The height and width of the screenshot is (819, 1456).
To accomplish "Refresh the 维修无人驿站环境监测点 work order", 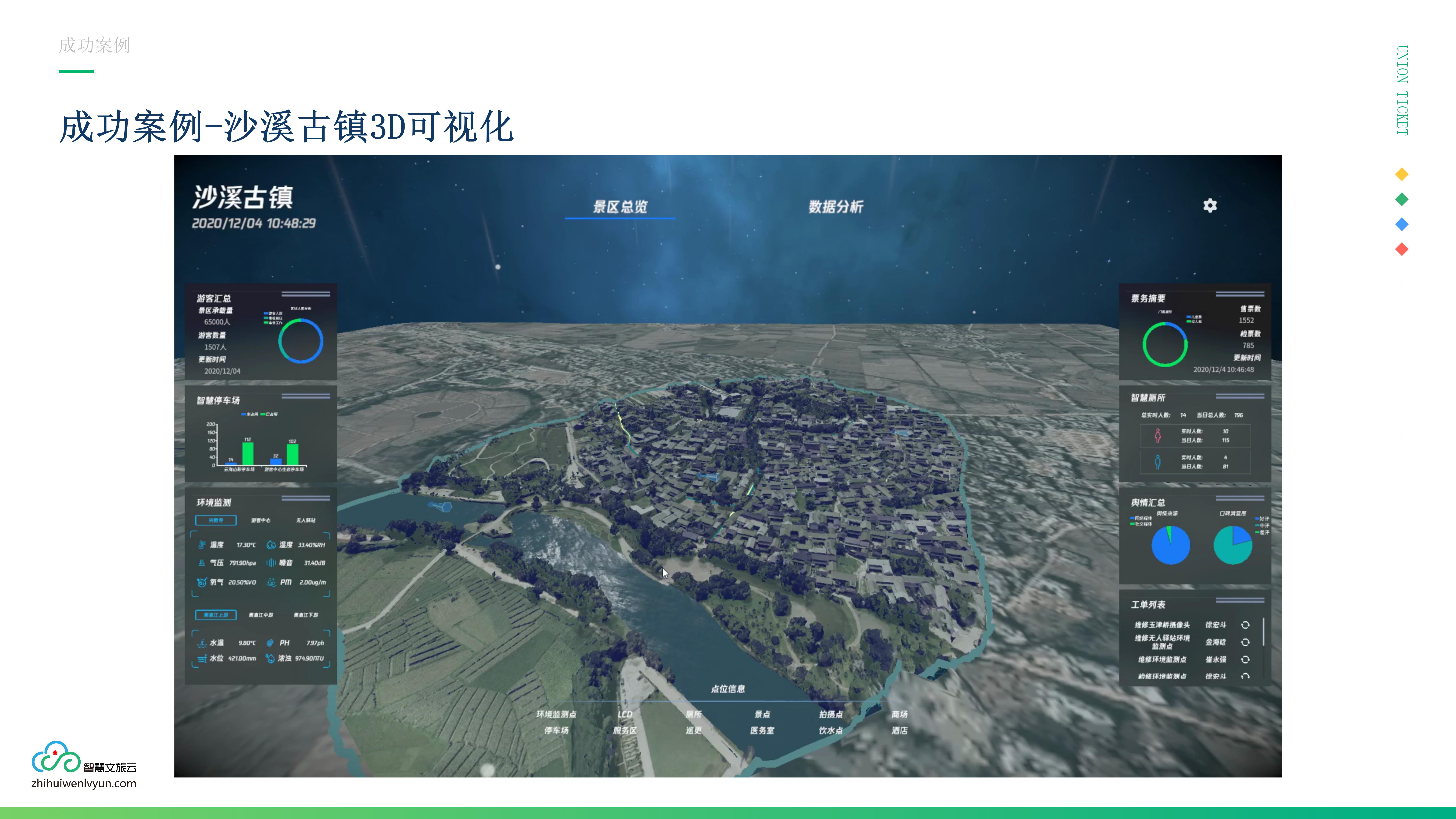I will point(1245,642).
